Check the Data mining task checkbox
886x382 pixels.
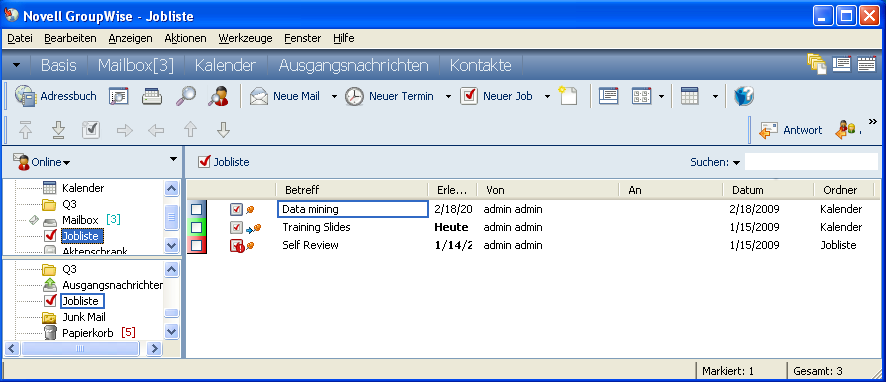pos(196,210)
